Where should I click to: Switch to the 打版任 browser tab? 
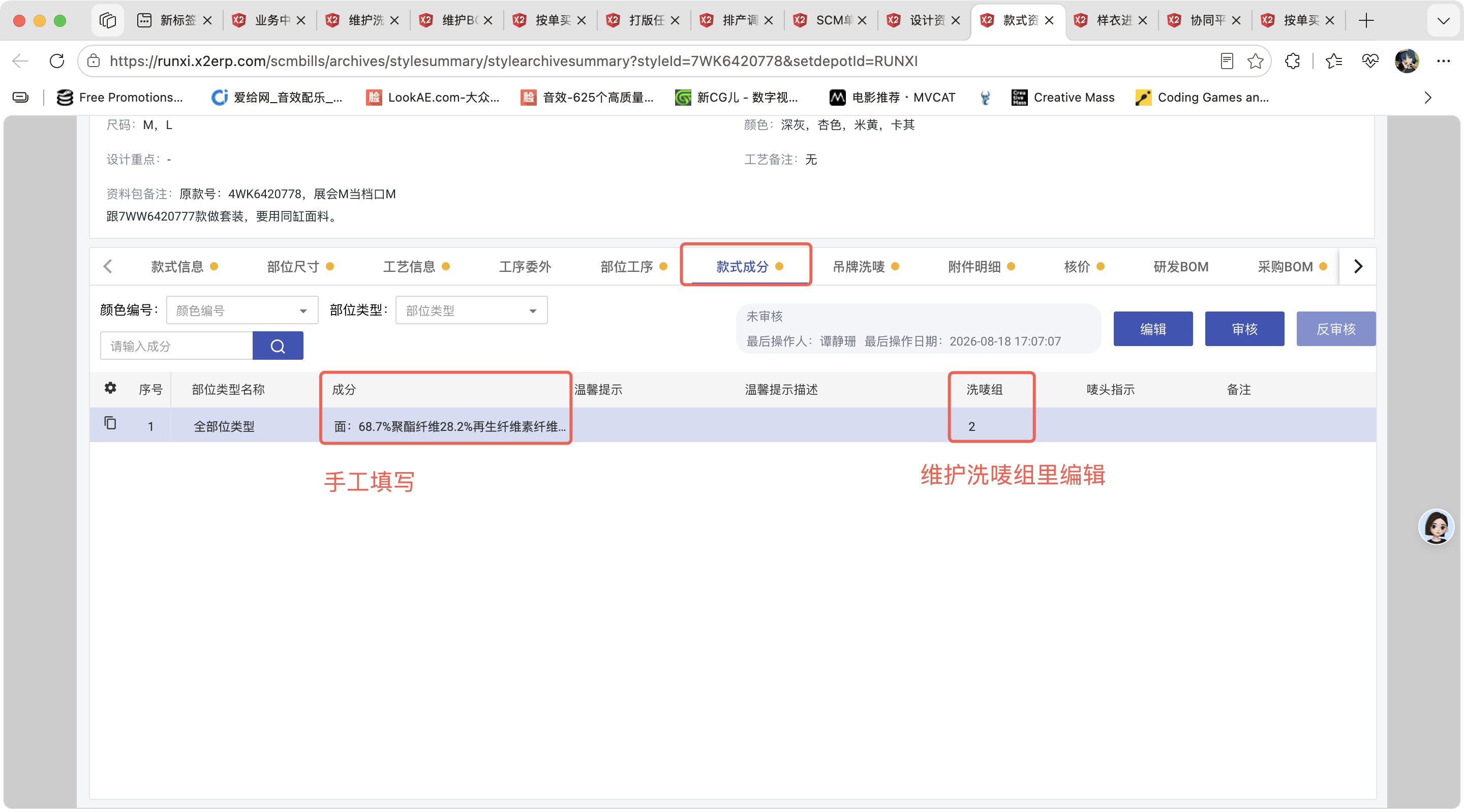click(x=643, y=20)
